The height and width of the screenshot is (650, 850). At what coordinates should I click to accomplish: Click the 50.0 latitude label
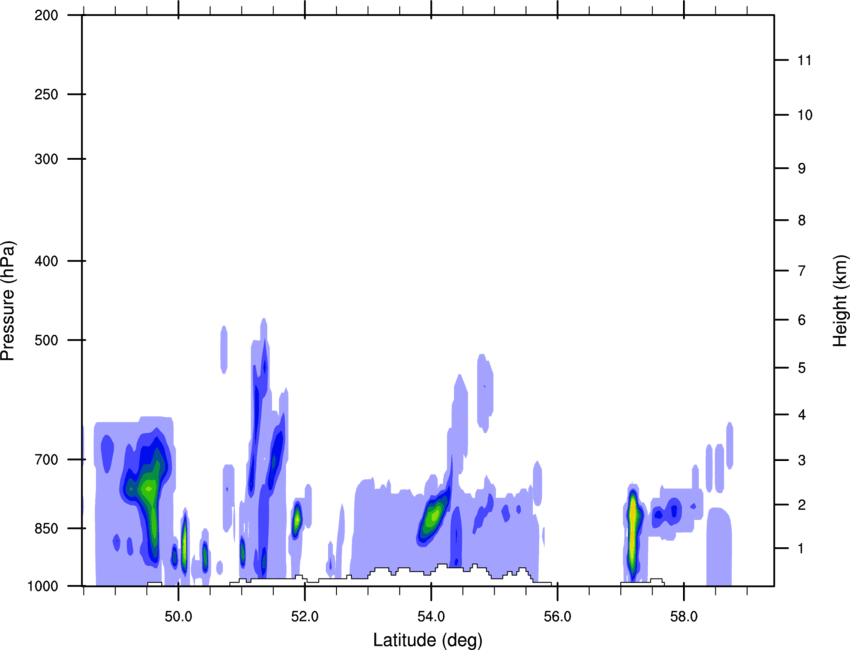(178, 617)
